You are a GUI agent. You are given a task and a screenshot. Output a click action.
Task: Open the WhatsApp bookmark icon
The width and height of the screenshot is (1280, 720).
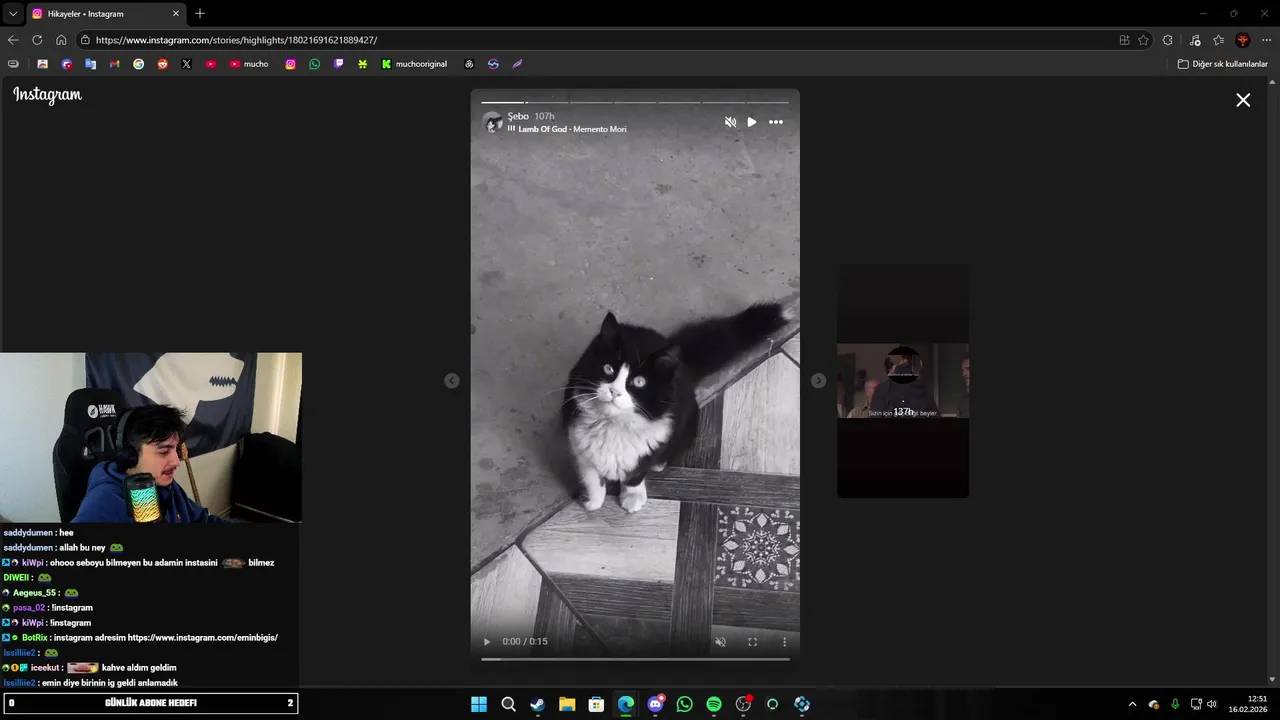click(314, 64)
